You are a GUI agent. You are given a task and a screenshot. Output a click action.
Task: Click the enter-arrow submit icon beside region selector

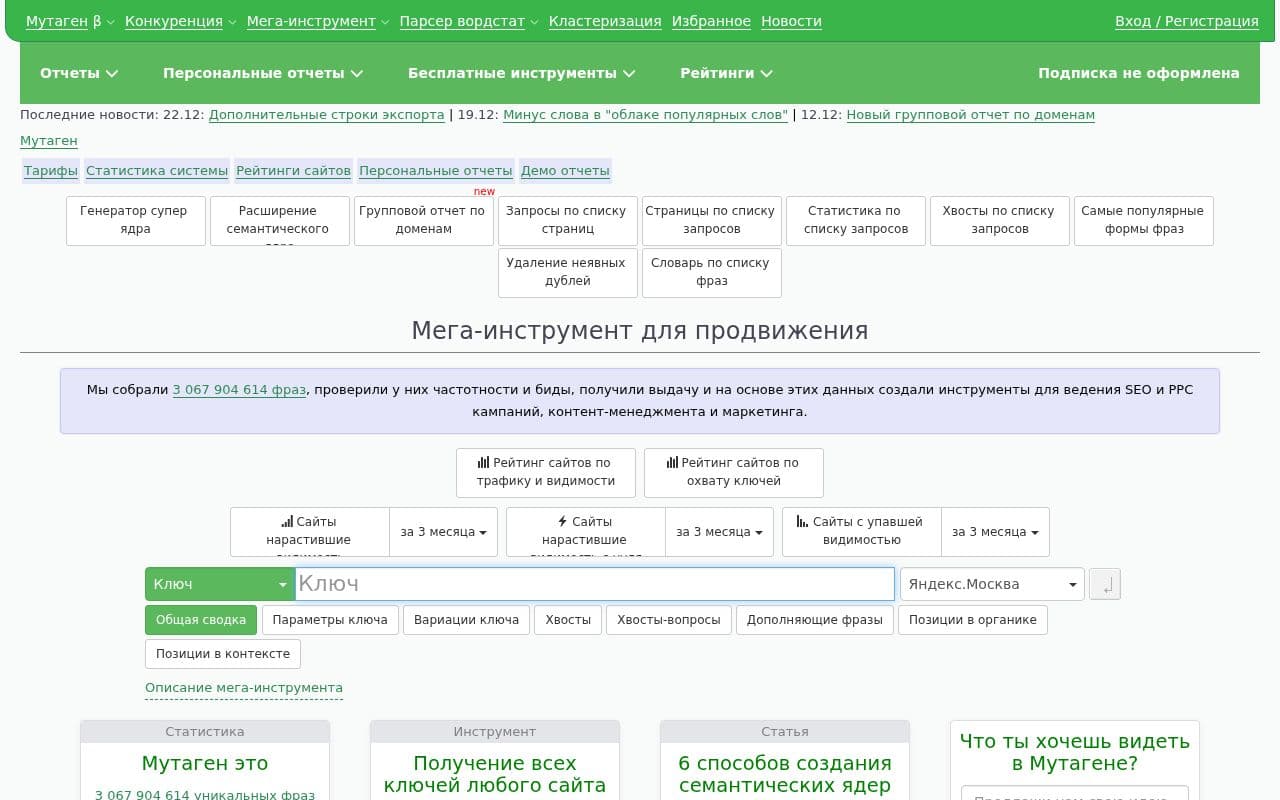click(x=1104, y=585)
